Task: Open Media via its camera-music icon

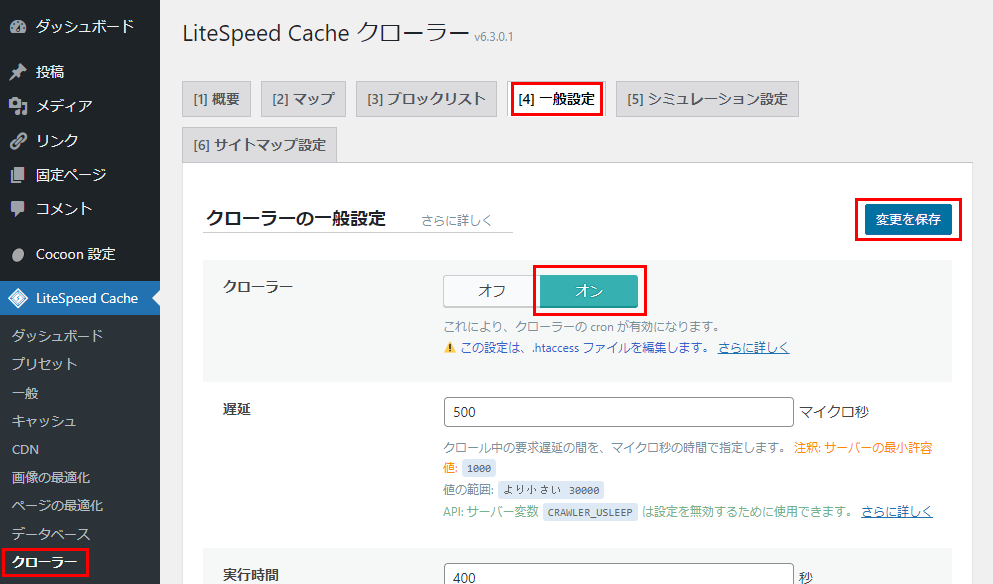Action: (x=18, y=106)
